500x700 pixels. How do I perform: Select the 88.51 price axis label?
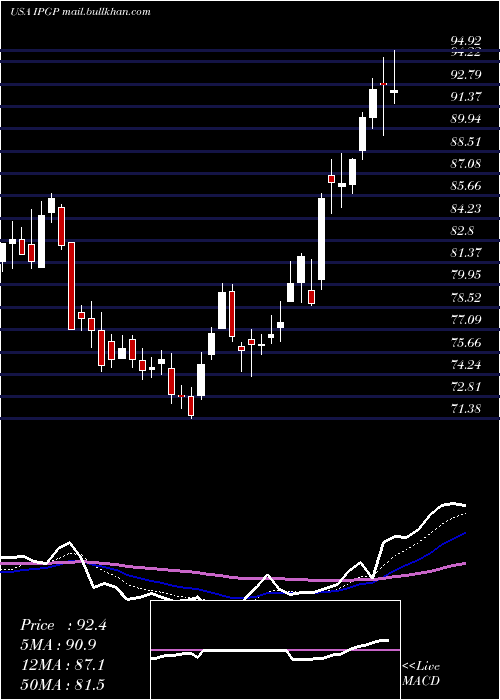[x=466, y=142]
